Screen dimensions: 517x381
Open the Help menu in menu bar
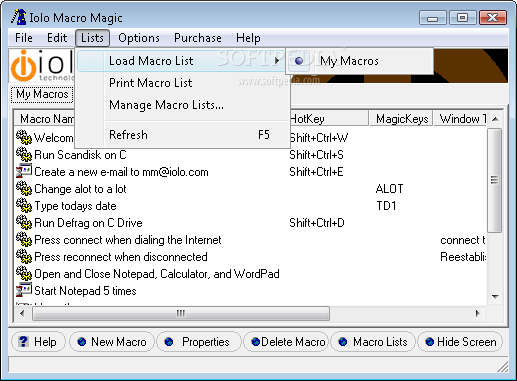point(248,38)
